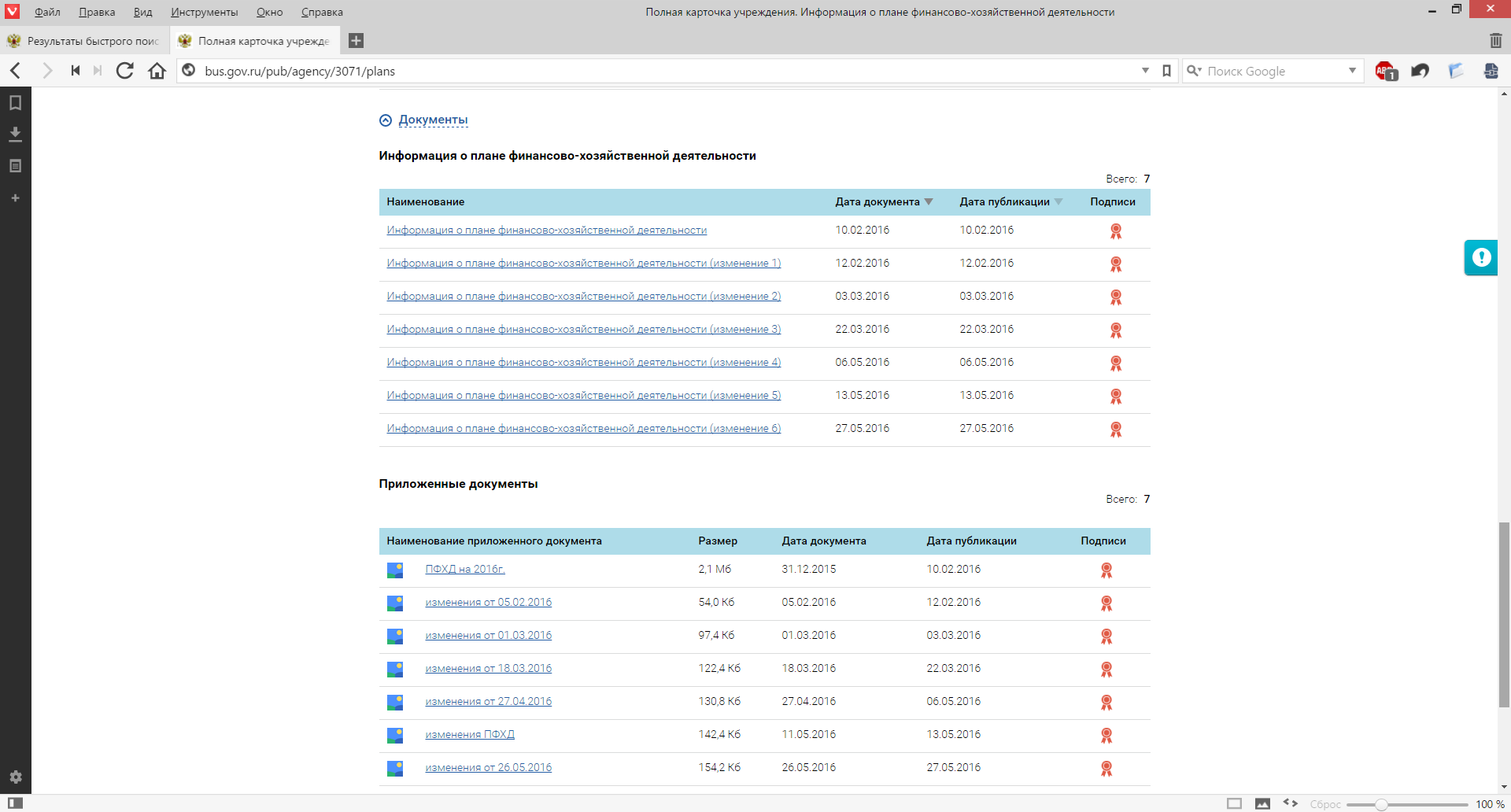Image resolution: width=1511 pixels, height=812 pixels.
Task: Open the Notes panel in the sidebar
Action: (x=15, y=166)
